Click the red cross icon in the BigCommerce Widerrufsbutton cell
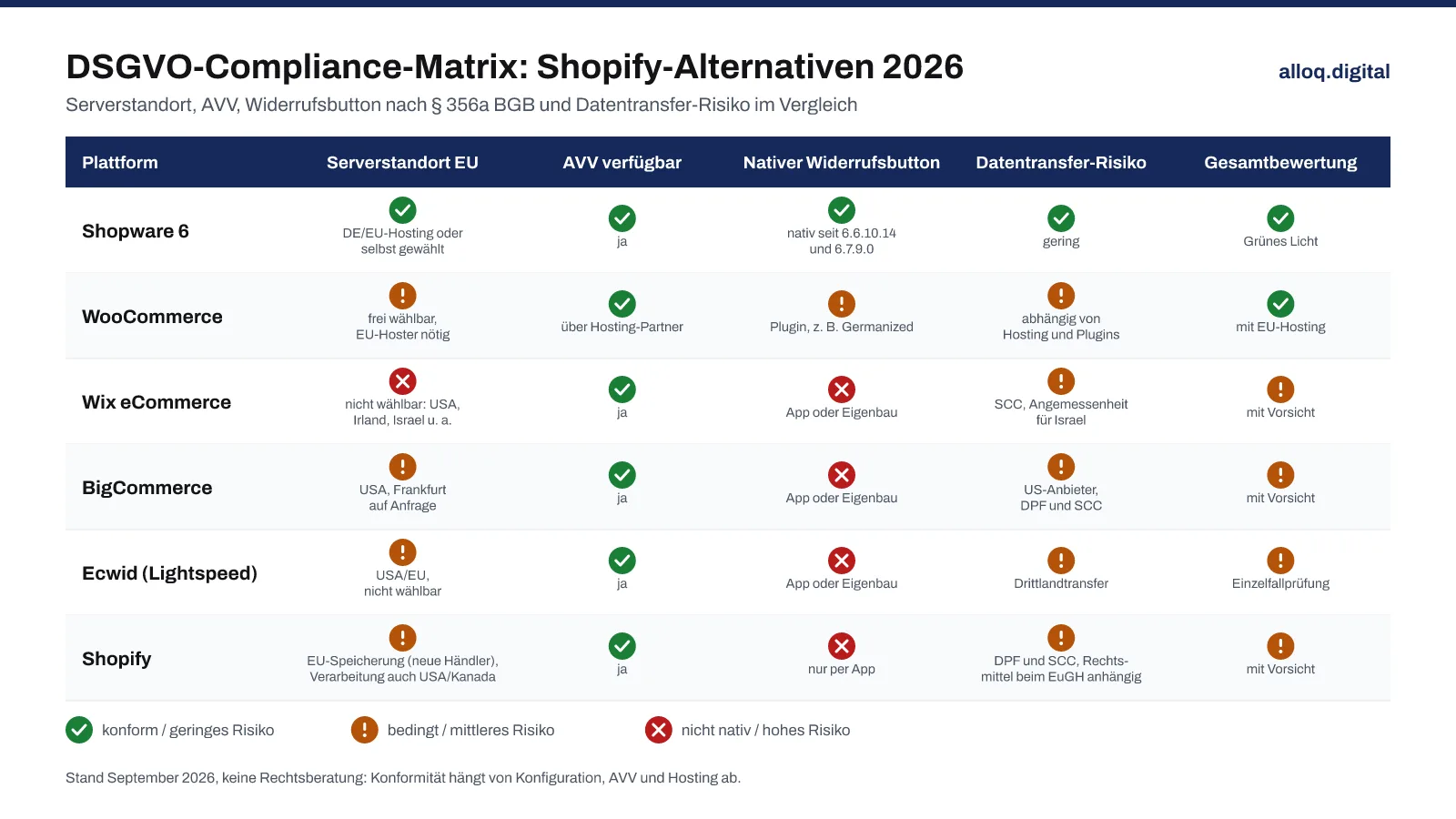Image resolution: width=1456 pixels, height=819 pixels. coord(842,475)
